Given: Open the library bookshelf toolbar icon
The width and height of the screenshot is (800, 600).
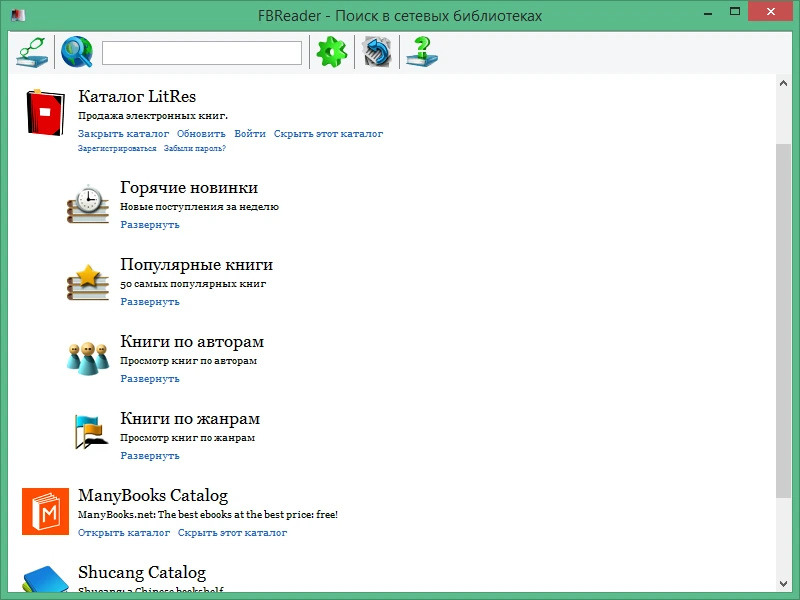Looking at the screenshot, I should click(32, 52).
